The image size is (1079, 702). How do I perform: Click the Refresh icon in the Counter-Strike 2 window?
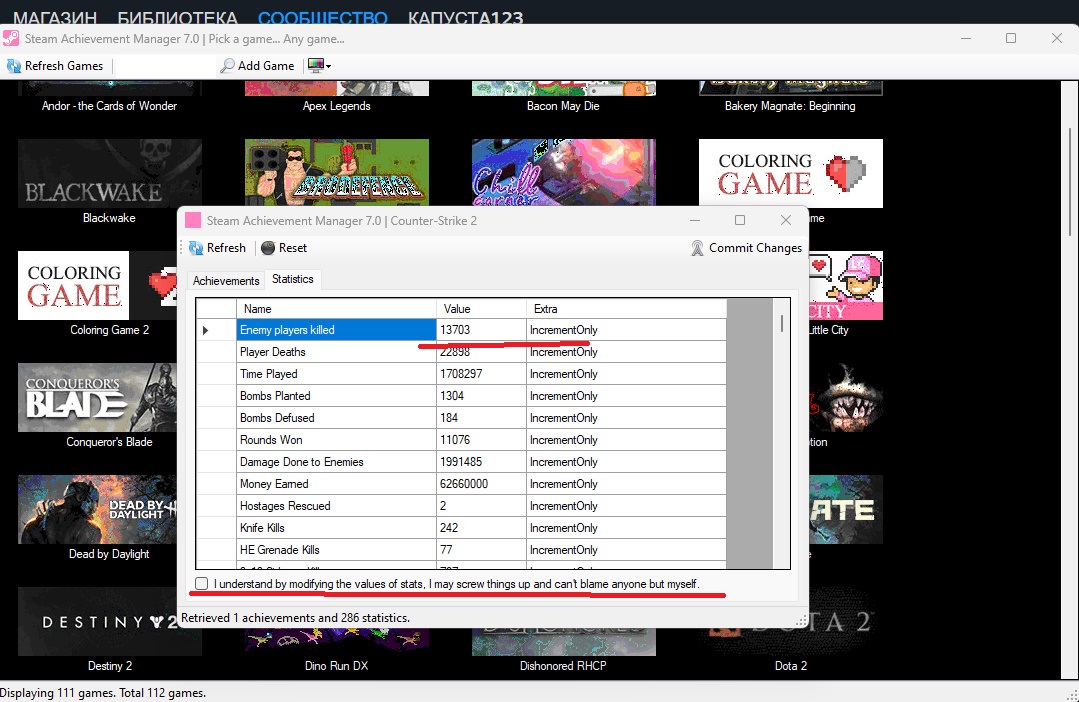coord(195,248)
